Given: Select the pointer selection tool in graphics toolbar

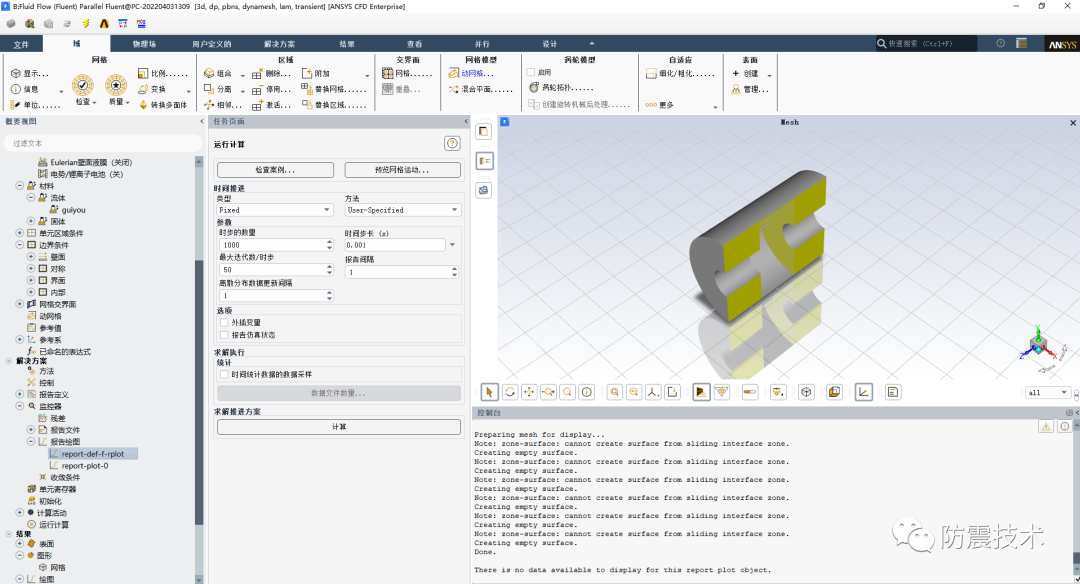Looking at the screenshot, I should tap(489, 391).
